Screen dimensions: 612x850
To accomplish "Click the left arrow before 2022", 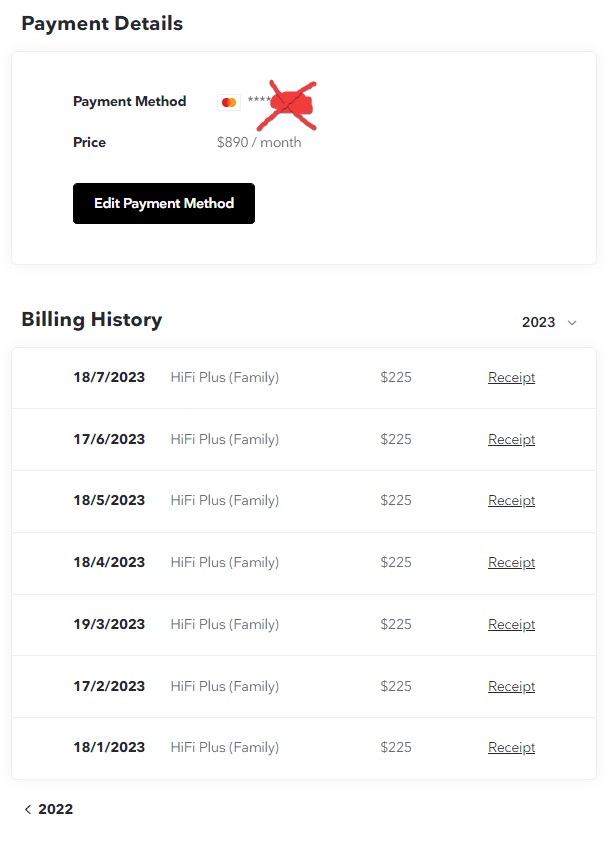I will pyautogui.click(x=28, y=809).
